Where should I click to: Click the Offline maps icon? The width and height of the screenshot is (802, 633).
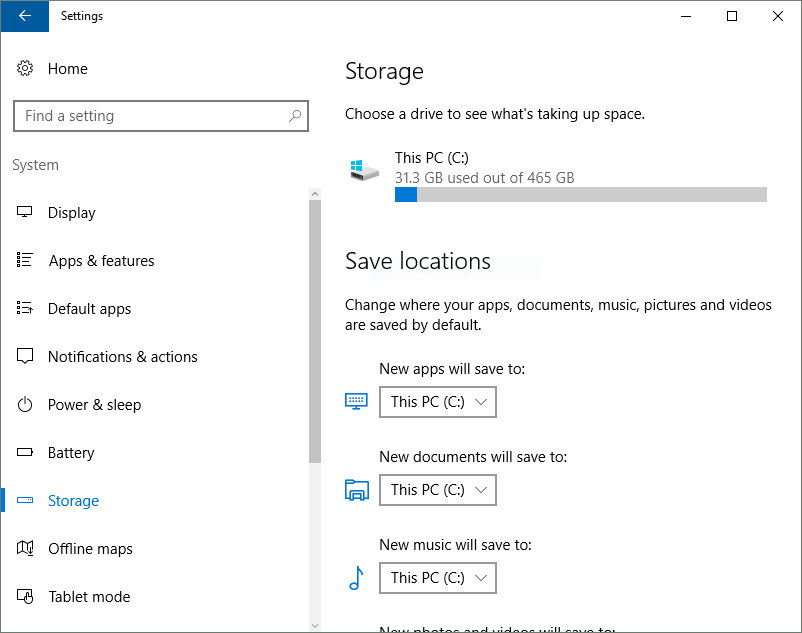(25, 548)
